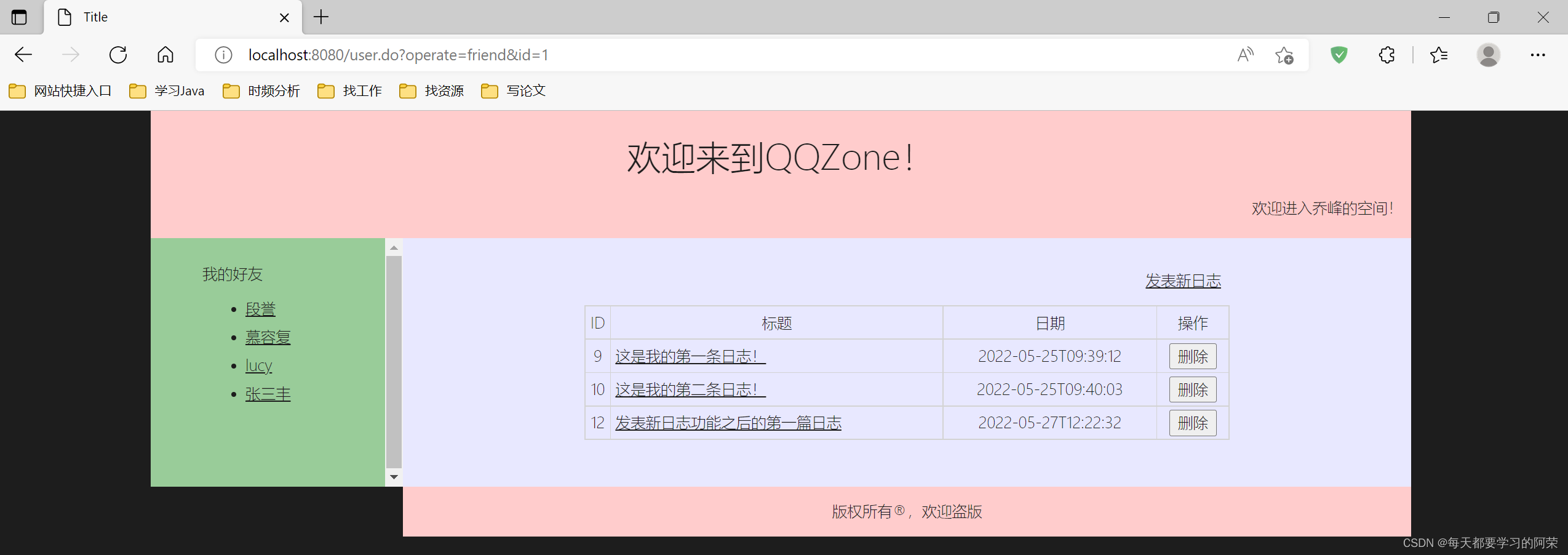The height and width of the screenshot is (555, 1568).
Task: Open 找资源 bookmark folder
Action: (x=432, y=91)
